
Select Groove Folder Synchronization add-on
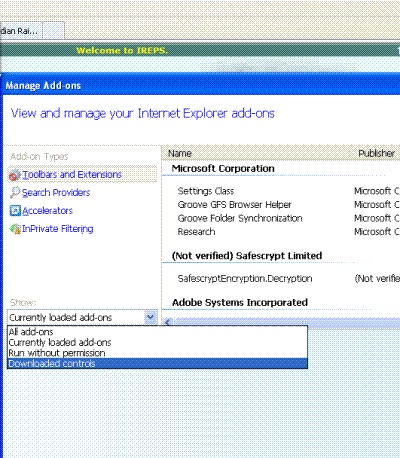click(x=240, y=218)
